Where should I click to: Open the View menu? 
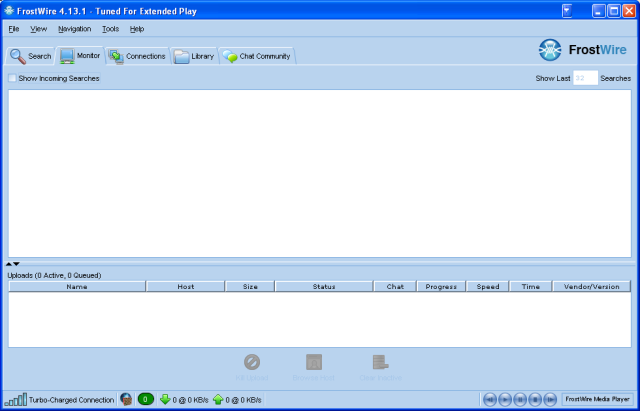point(38,29)
